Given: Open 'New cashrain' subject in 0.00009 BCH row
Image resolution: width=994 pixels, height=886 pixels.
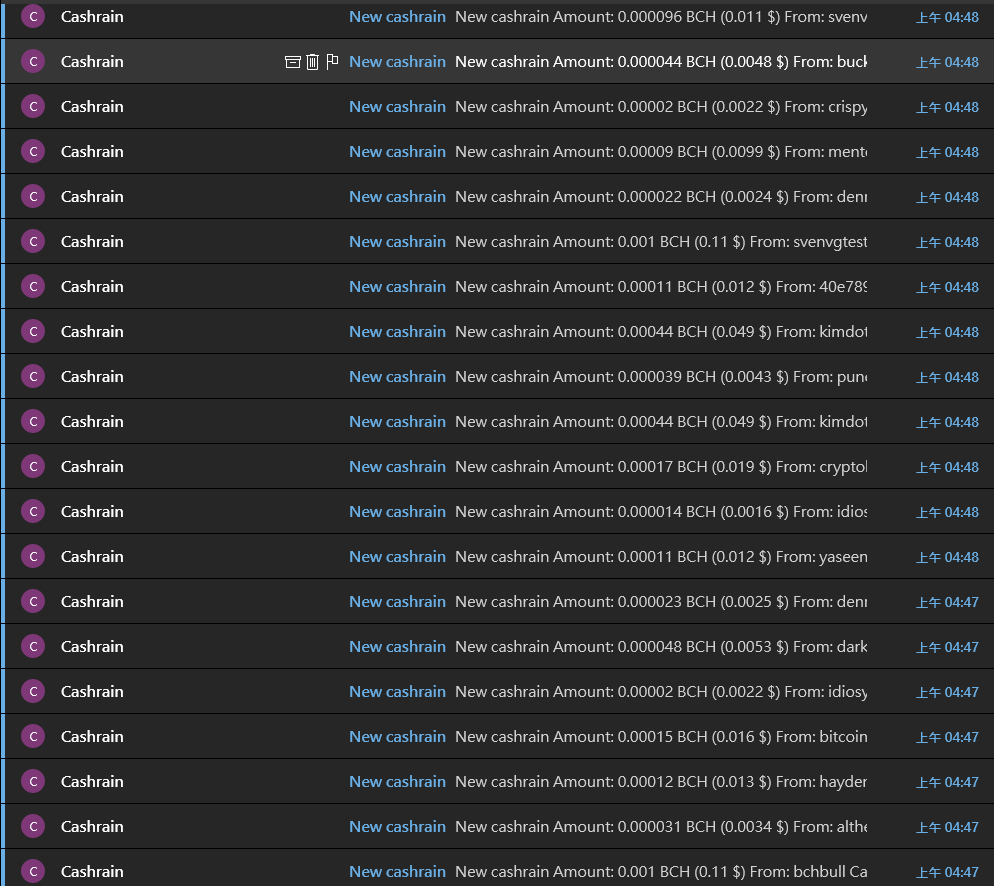Looking at the screenshot, I should pos(397,152).
